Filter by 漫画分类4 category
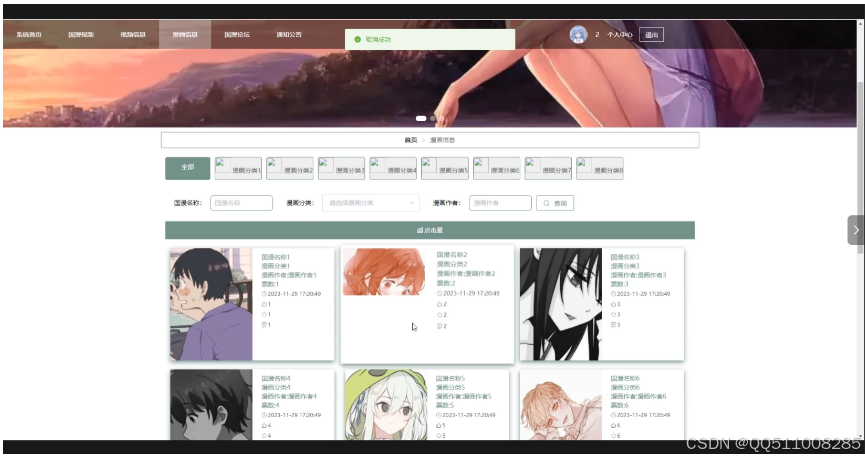Viewport: 865px width, 459px height. coord(393,168)
